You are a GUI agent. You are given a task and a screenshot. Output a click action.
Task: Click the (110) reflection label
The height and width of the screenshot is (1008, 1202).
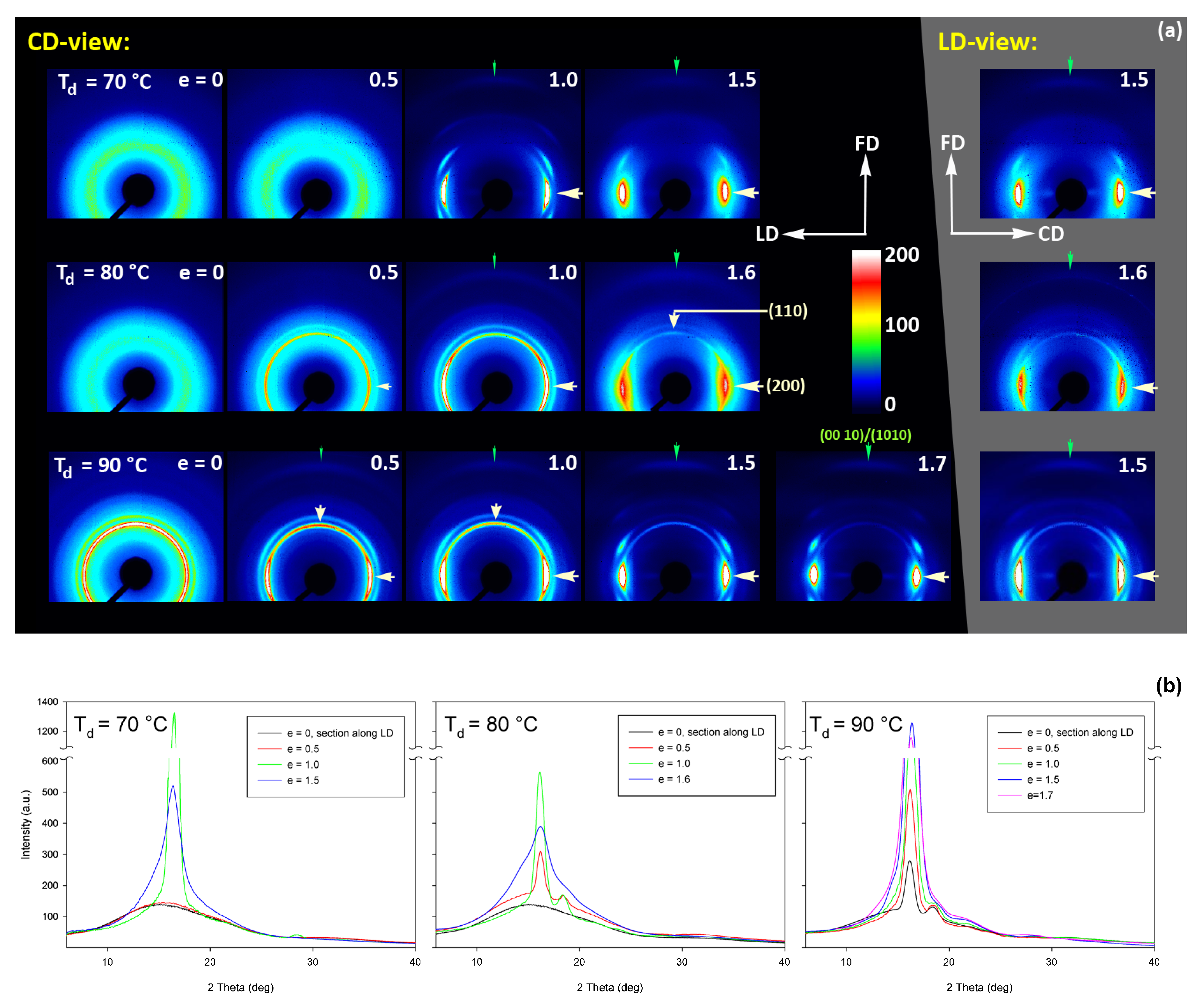pos(788,311)
